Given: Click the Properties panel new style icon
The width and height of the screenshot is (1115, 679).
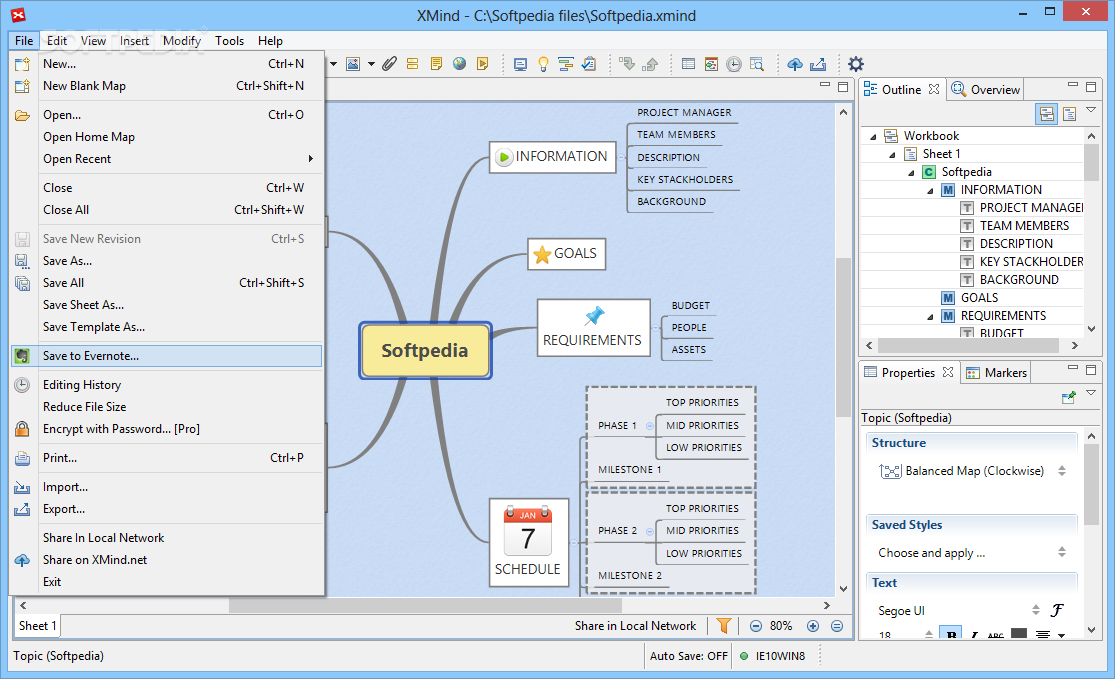Looking at the screenshot, I should click(1068, 397).
